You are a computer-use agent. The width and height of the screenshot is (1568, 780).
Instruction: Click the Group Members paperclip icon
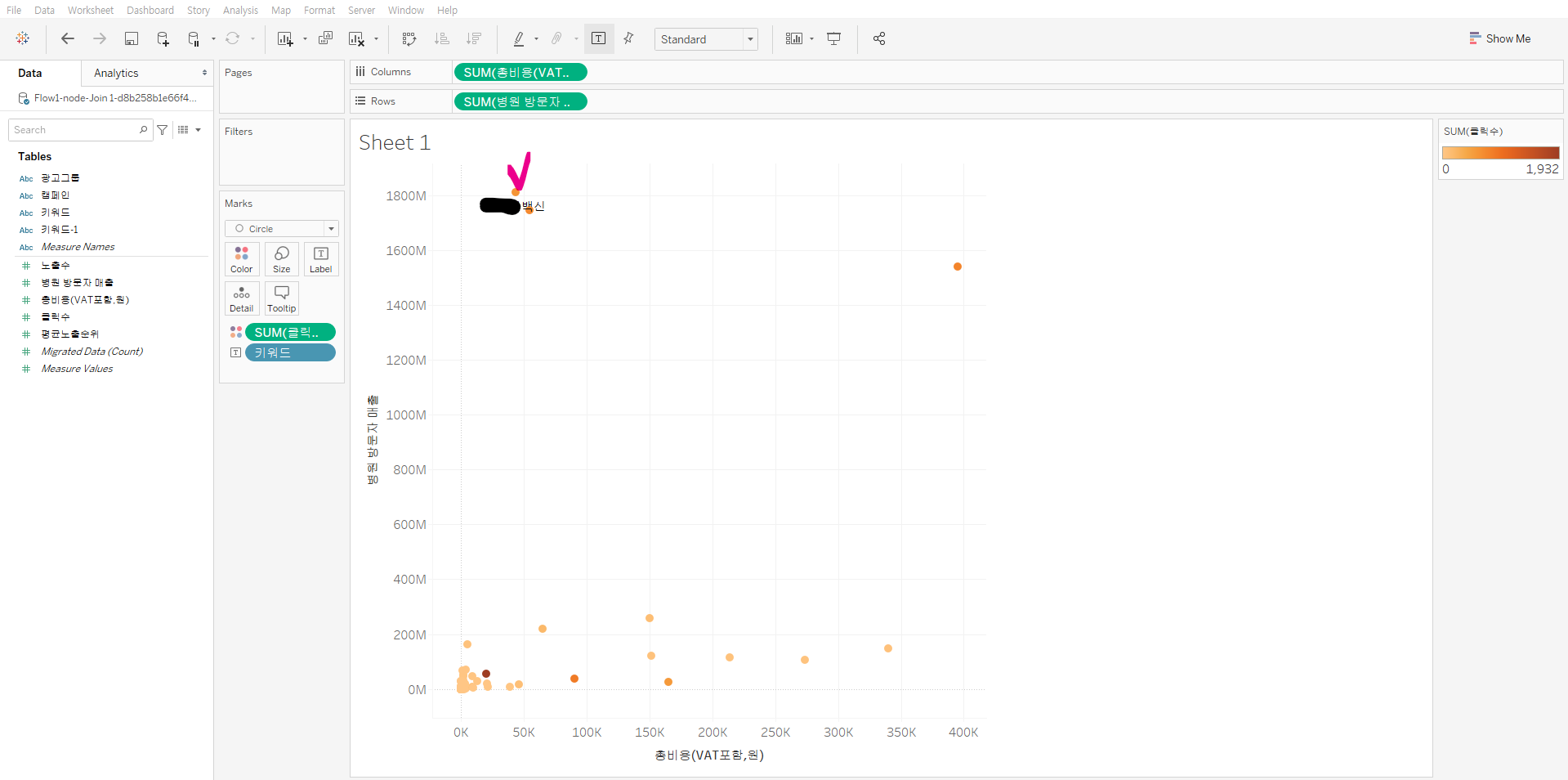556,38
